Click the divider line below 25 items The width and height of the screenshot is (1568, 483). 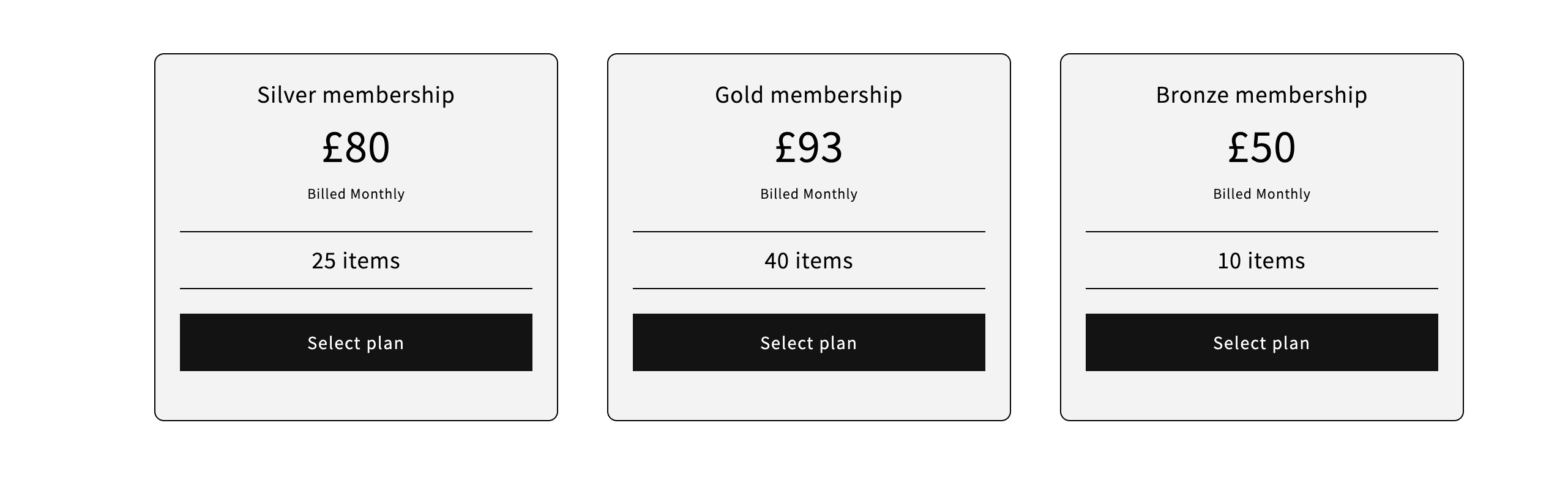point(356,289)
